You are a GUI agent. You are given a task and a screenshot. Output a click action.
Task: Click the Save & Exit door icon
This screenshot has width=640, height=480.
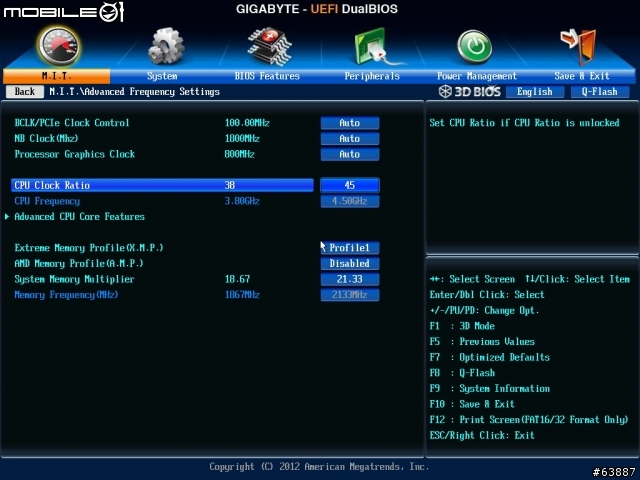pyautogui.click(x=579, y=46)
